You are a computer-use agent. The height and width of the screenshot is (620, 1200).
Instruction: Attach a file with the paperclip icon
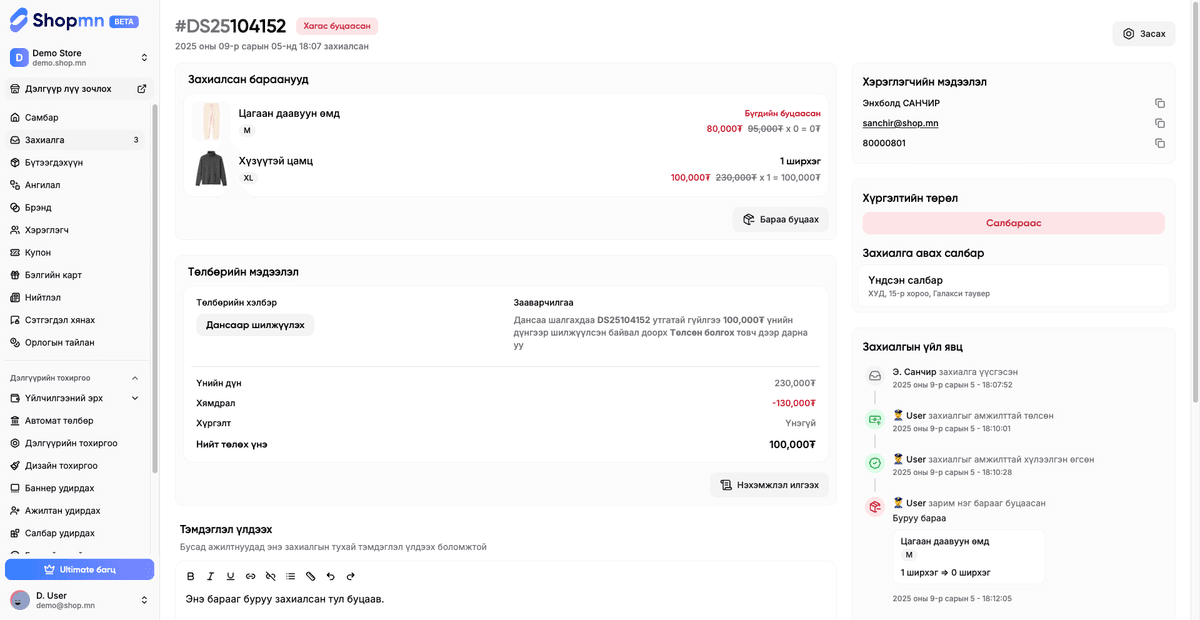[311, 576]
